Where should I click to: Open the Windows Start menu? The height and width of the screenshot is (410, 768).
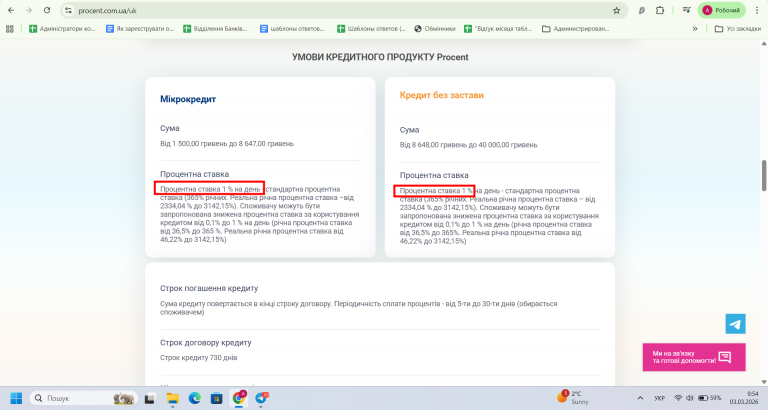click(16, 398)
